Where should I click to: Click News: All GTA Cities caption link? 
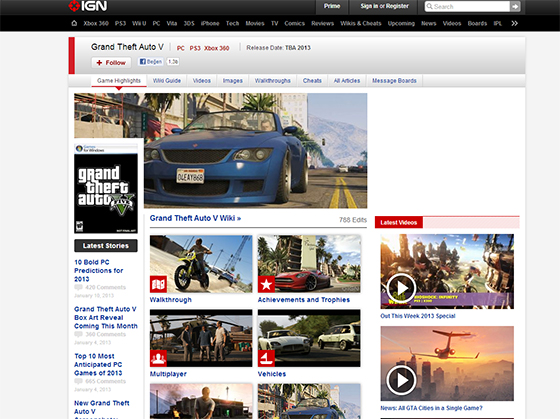coord(431,408)
